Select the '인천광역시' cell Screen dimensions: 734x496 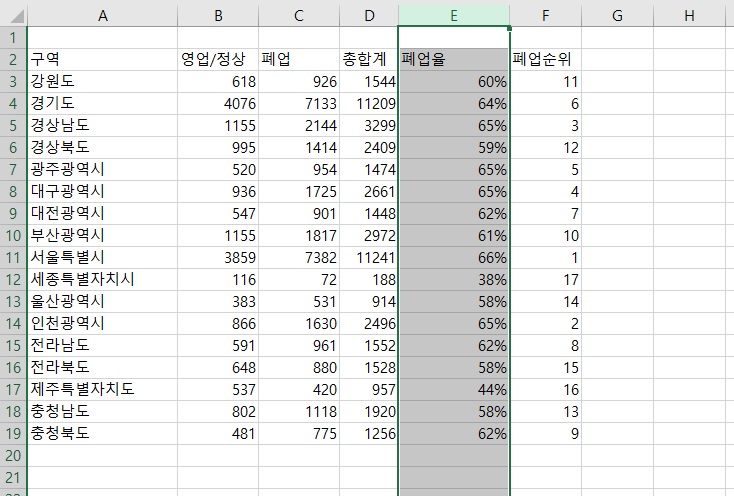(103, 324)
